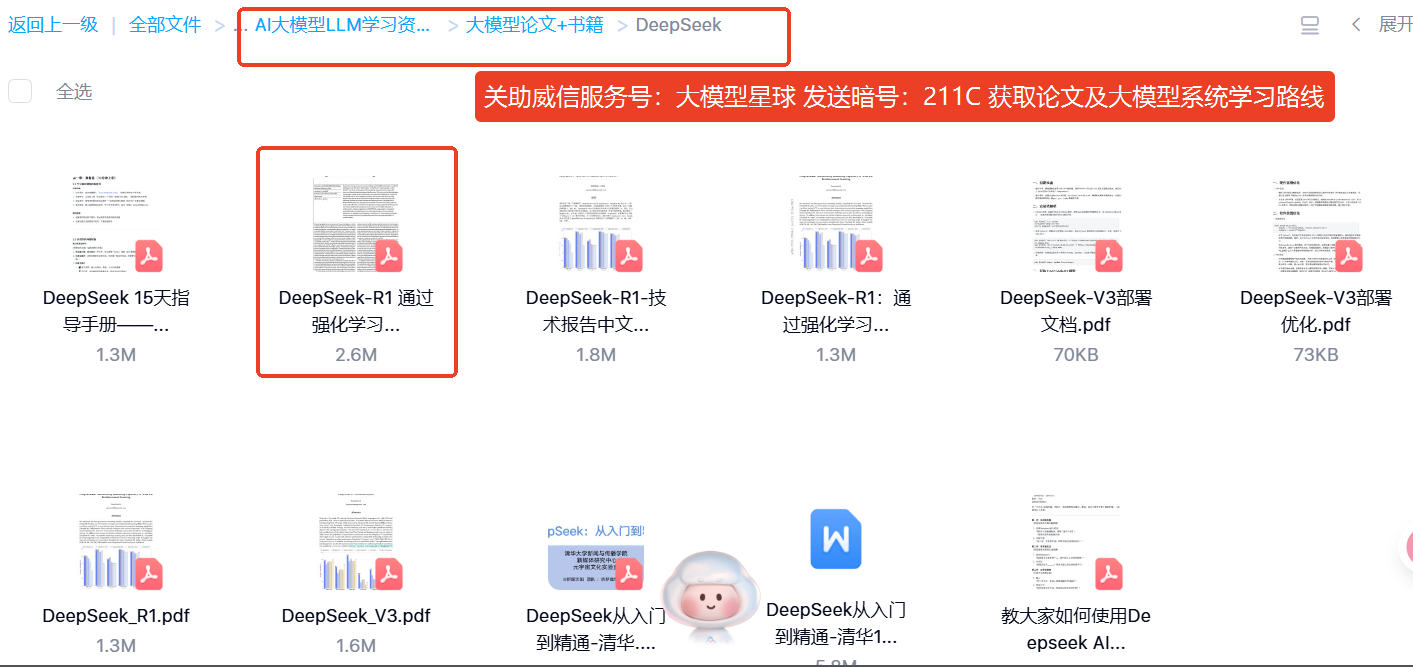
Task: Select file name DeepSeek-R1 通过强化学习... (2.6M)
Action: coord(356,311)
